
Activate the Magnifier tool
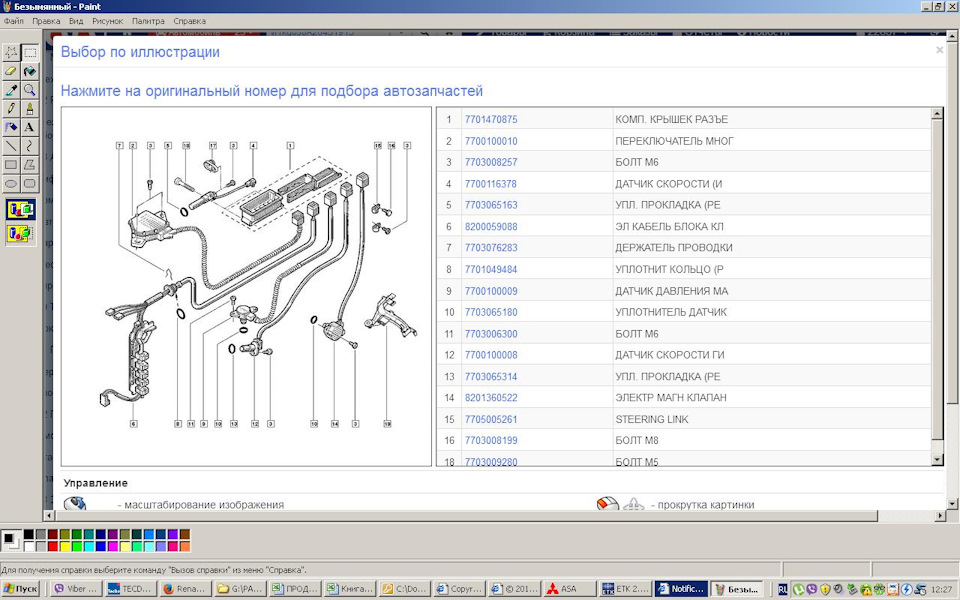pos(29,90)
